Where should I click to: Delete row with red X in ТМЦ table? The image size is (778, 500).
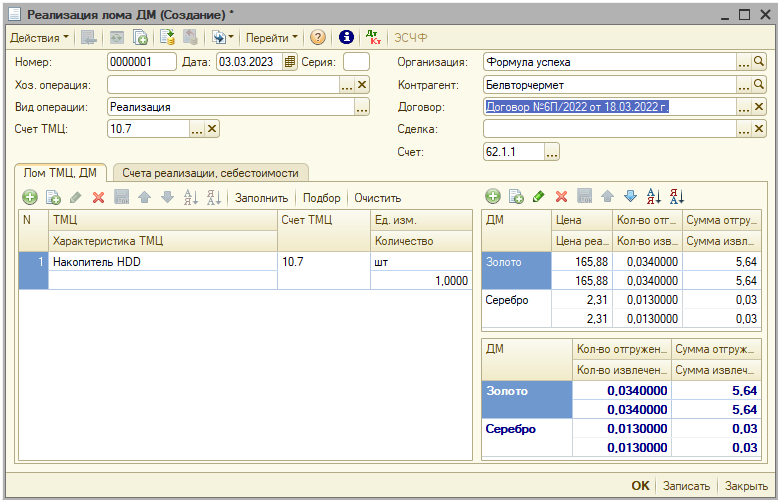[98, 198]
